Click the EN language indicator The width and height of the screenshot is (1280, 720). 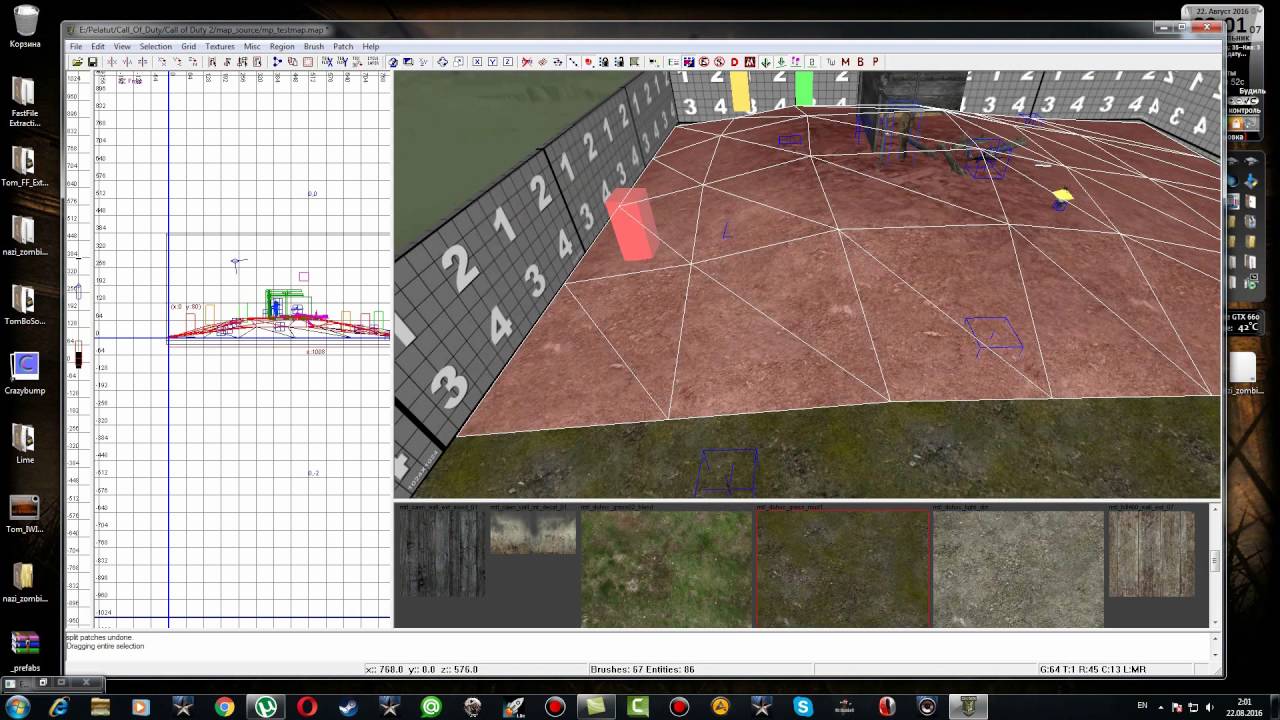click(1142, 706)
